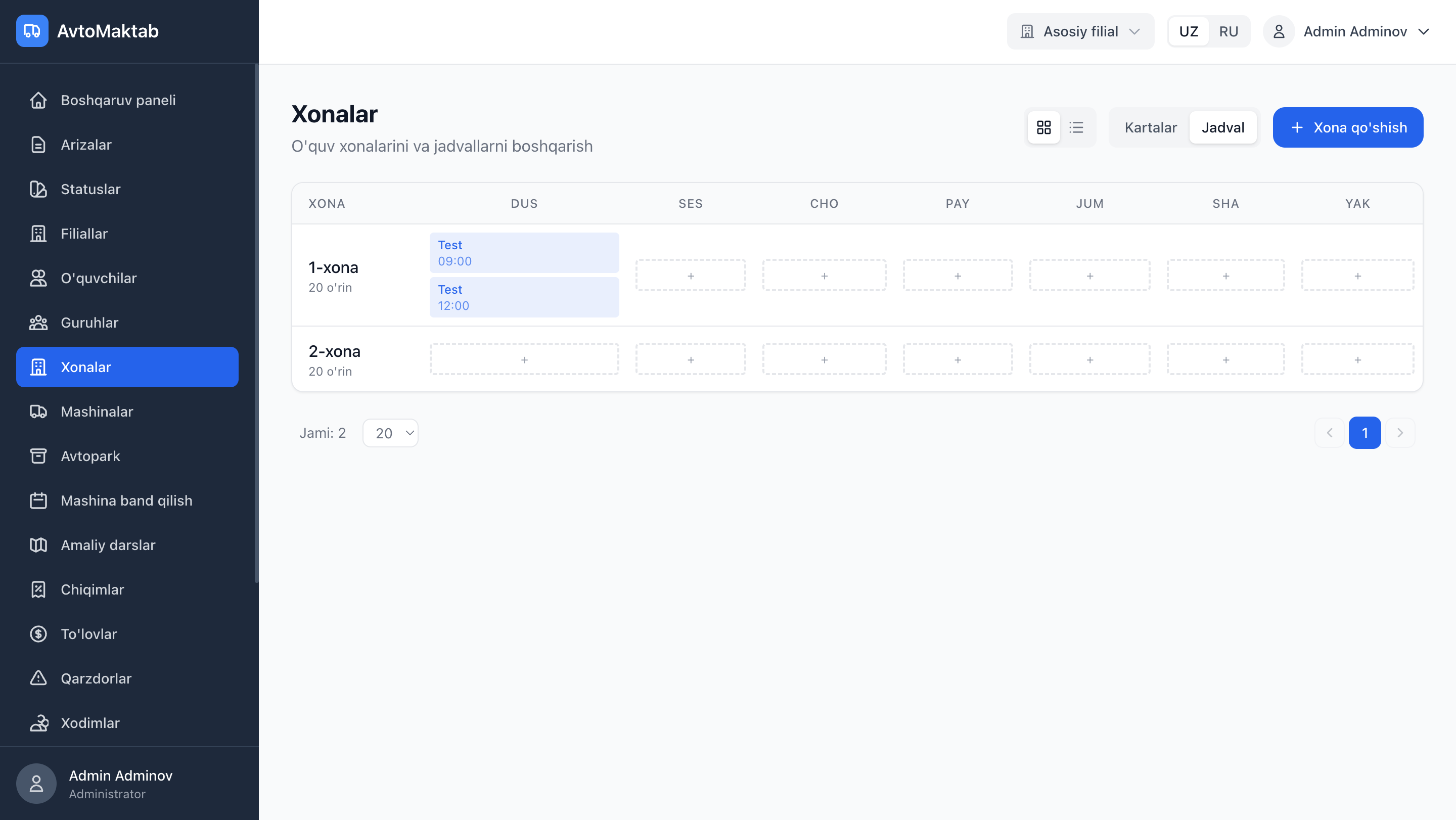Image resolution: width=1456 pixels, height=820 pixels.
Task: Open Qarzdorlar warning triangle icon
Action: click(x=38, y=678)
